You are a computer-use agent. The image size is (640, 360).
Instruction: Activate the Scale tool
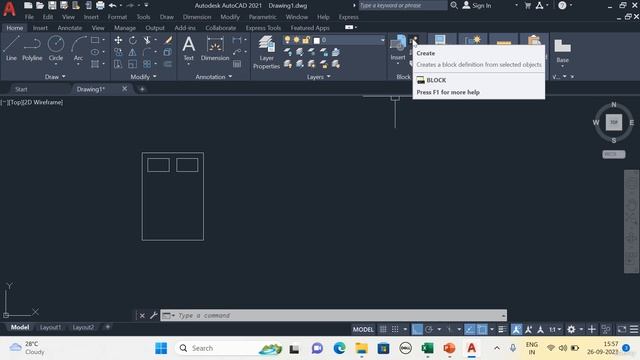tap(133, 64)
